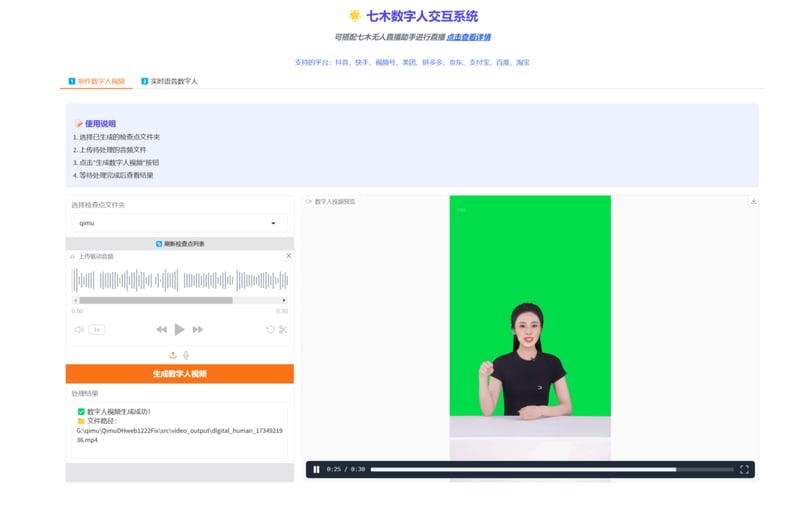Screen dimensions: 800x511
Task: Switch to the 实时语音数字人 tab
Action: click(x=169, y=81)
